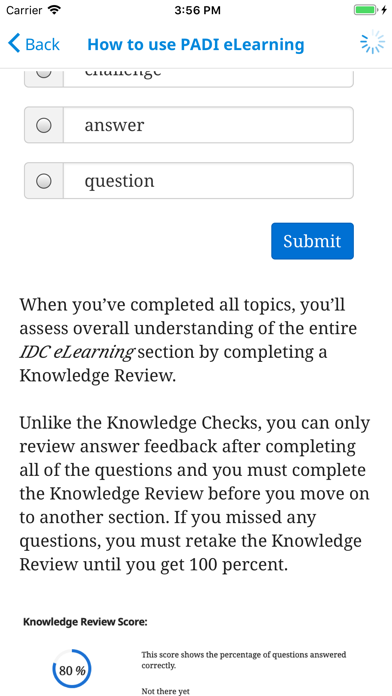Select the partially hidden 'challenge' radio button
392x696 pixels.
click(x=44, y=73)
